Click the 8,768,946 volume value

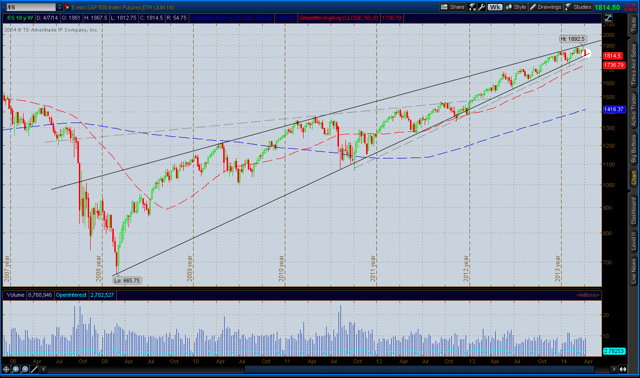[x=40, y=295]
